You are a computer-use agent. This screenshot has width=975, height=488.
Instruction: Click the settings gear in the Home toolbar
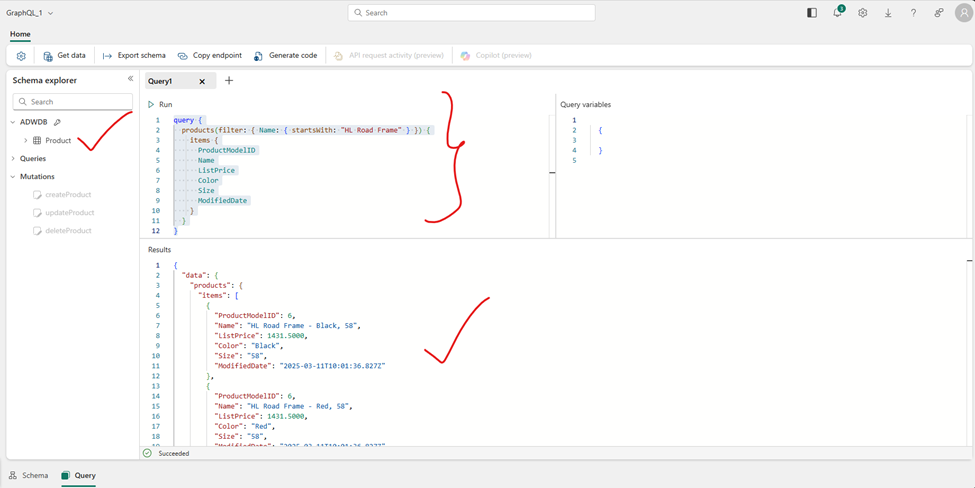coord(21,56)
